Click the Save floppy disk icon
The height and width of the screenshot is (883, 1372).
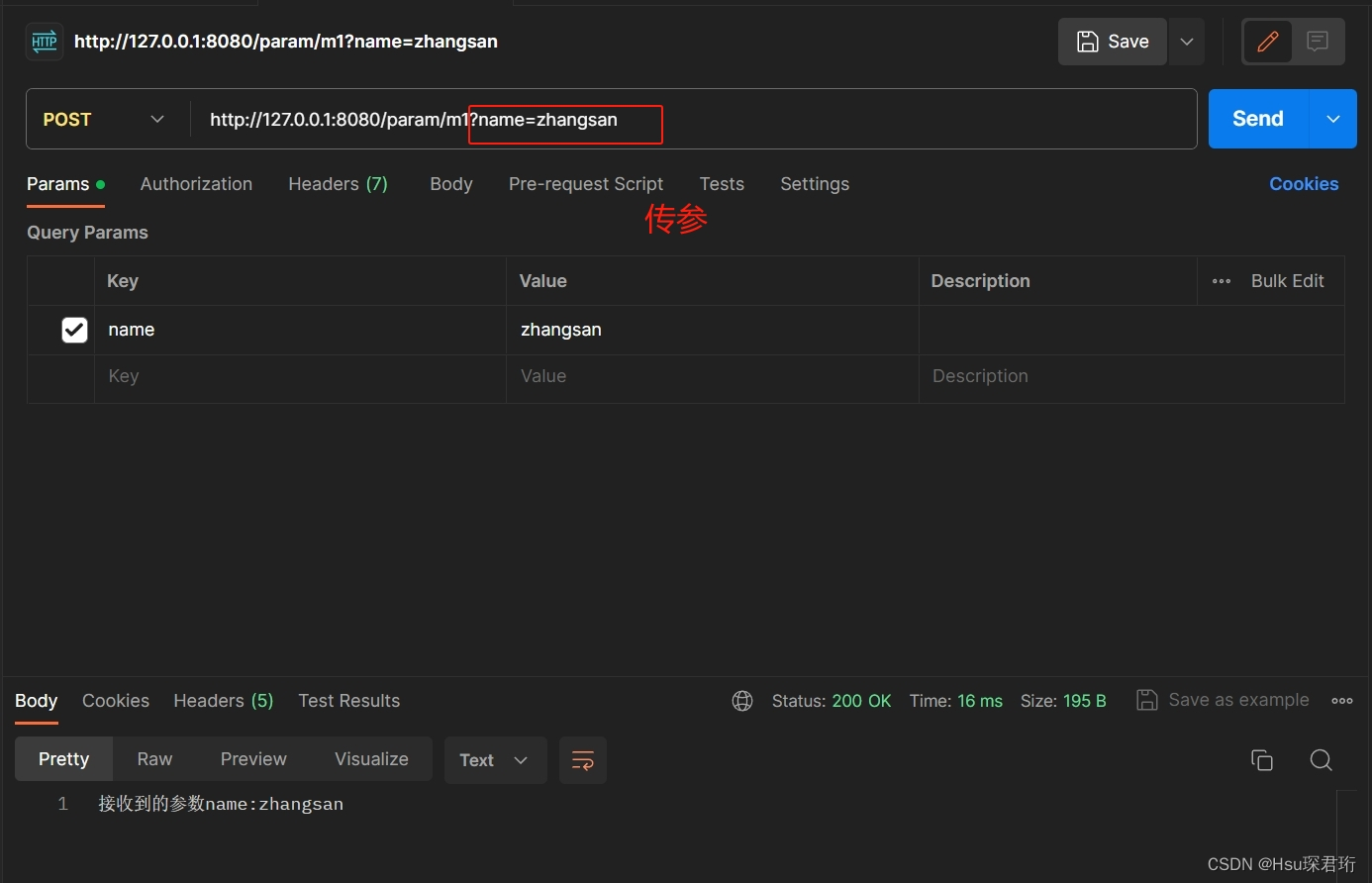1088,42
